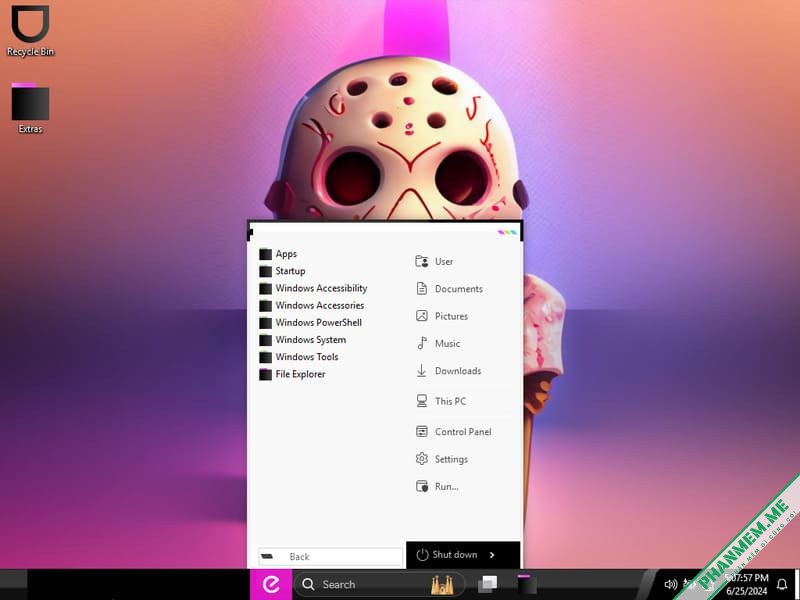Image resolution: width=800 pixels, height=600 pixels.
Task: Click the This PC label
Action: (x=451, y=401)
